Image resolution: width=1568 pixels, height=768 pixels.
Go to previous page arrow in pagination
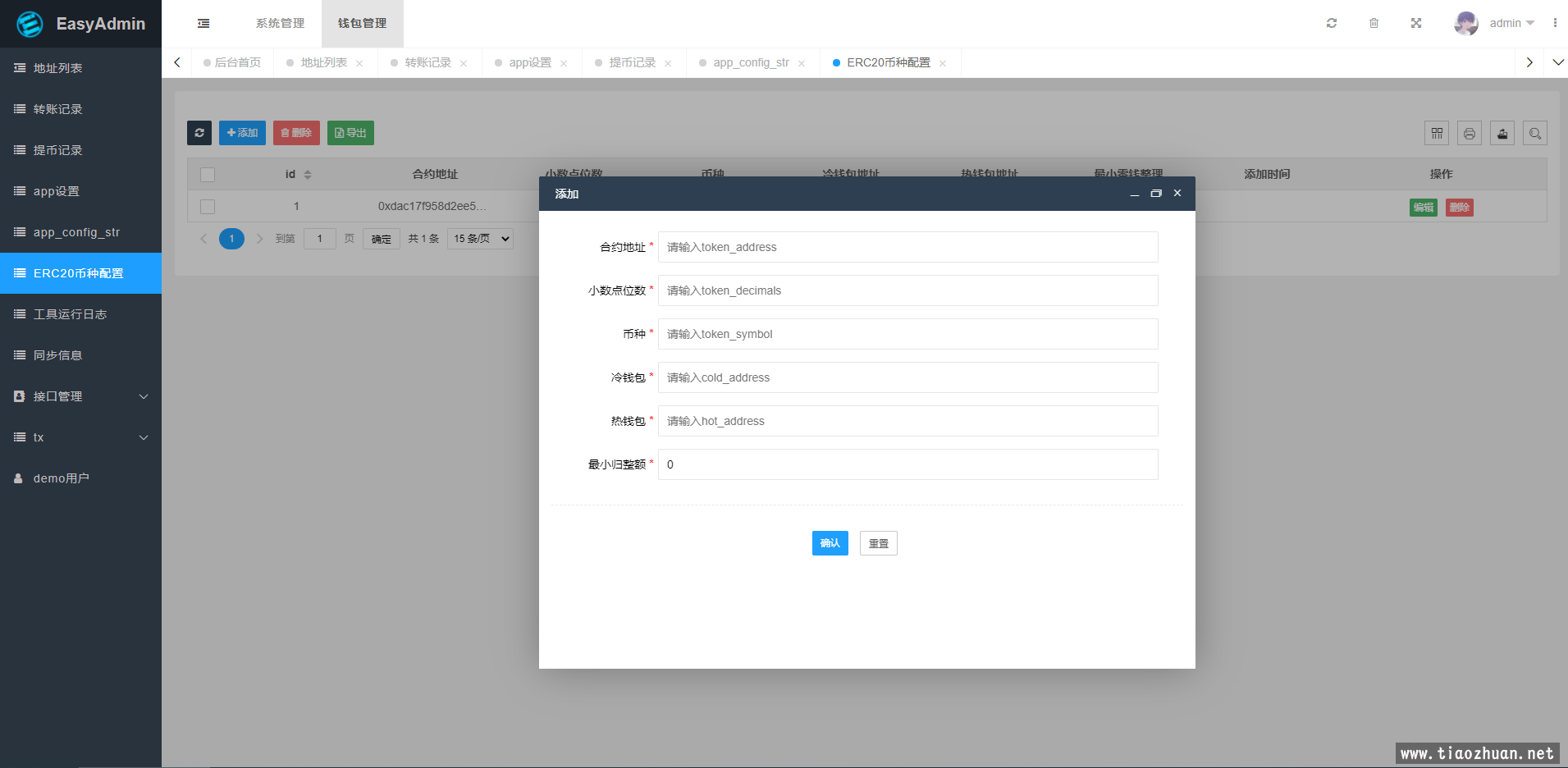tap(203, 239)
